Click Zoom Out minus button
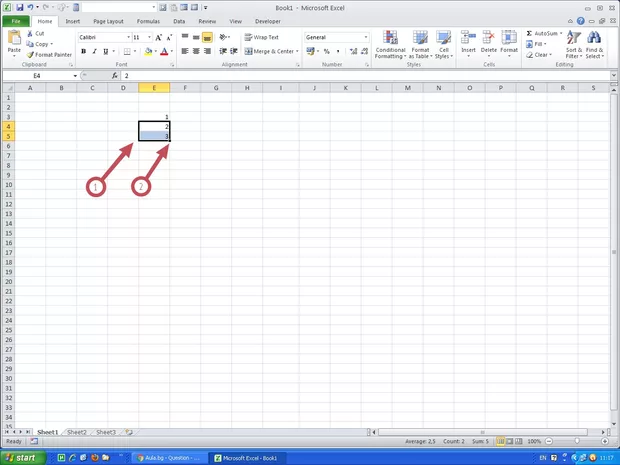 click(549, 441)
